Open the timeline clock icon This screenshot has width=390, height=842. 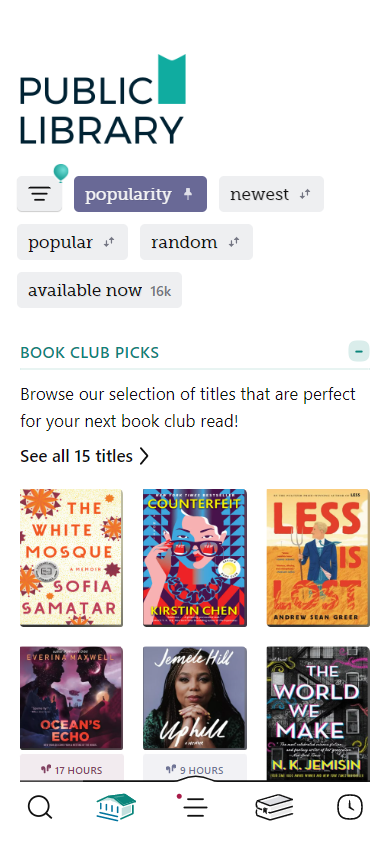(350, 807)
